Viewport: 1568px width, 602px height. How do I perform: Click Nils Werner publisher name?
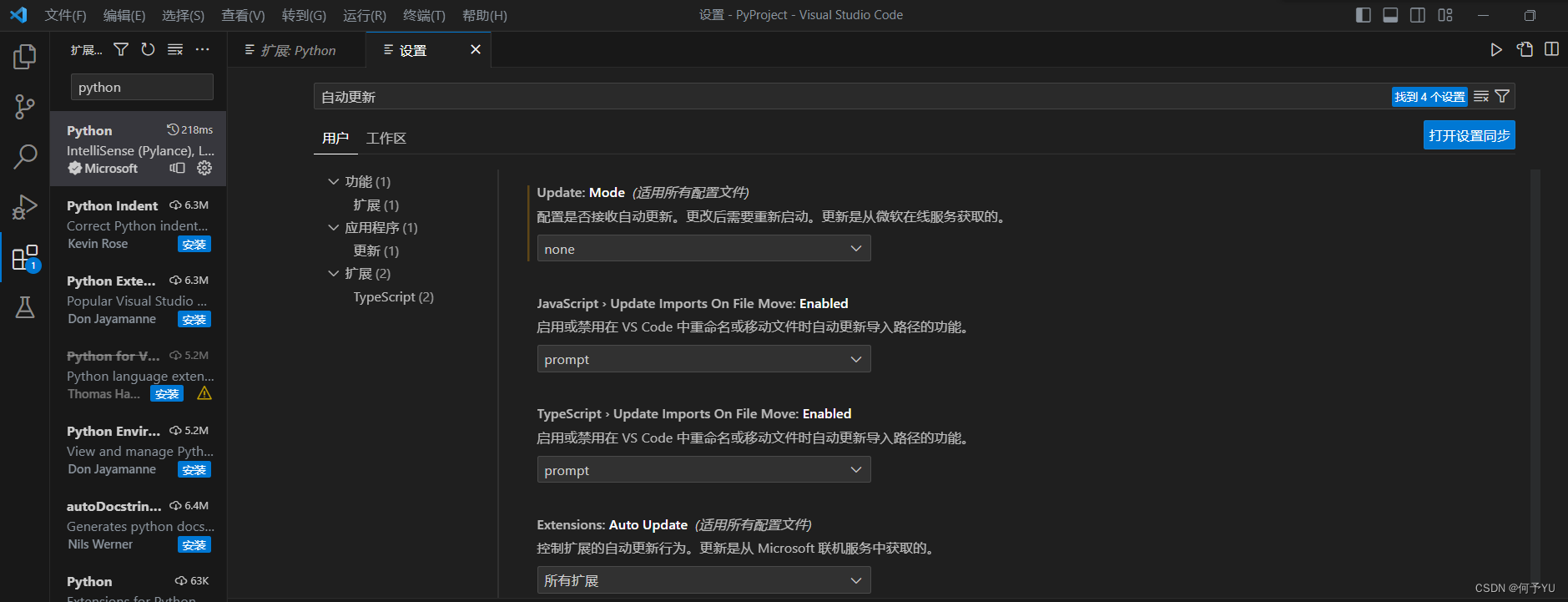[100, 544]
